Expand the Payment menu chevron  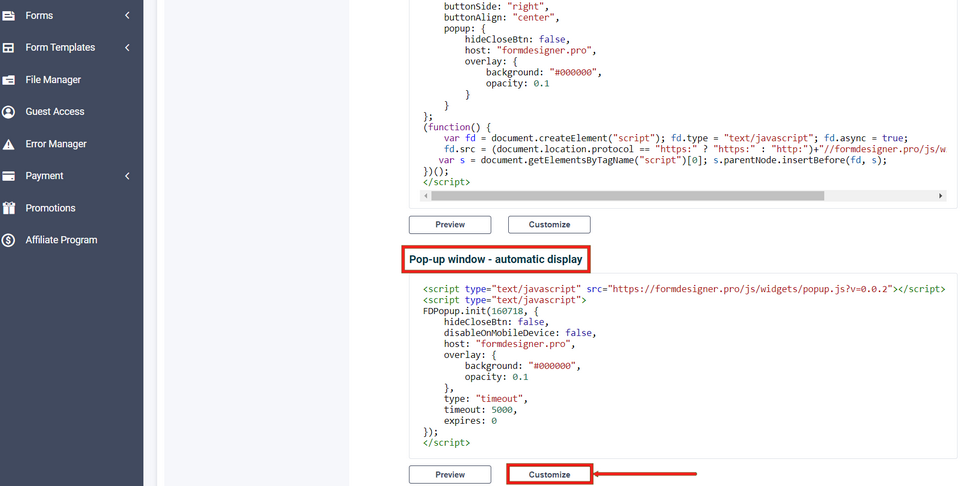tap(127, 176)
